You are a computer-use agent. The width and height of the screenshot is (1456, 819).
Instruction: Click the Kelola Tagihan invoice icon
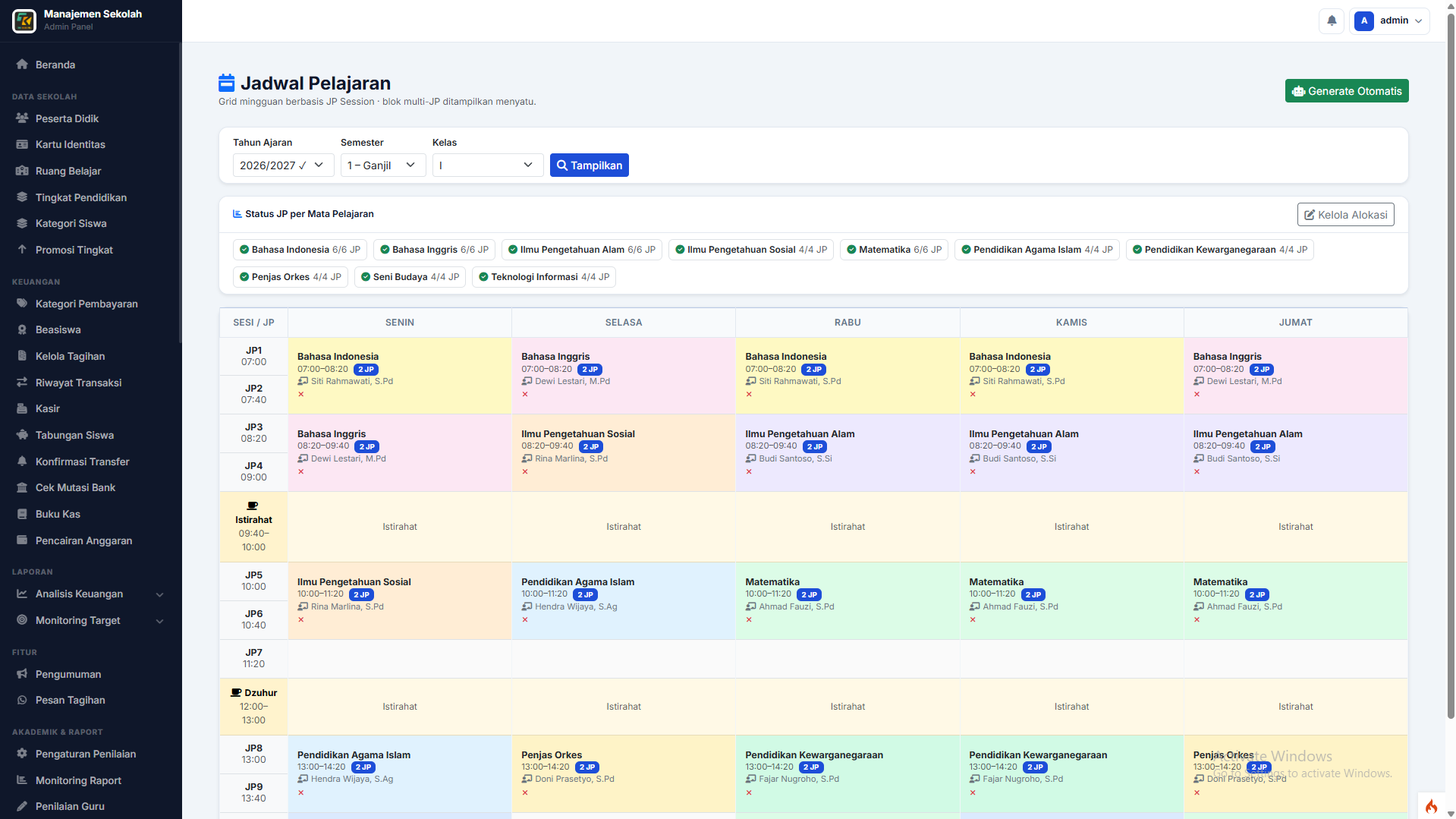pos(22,356)
